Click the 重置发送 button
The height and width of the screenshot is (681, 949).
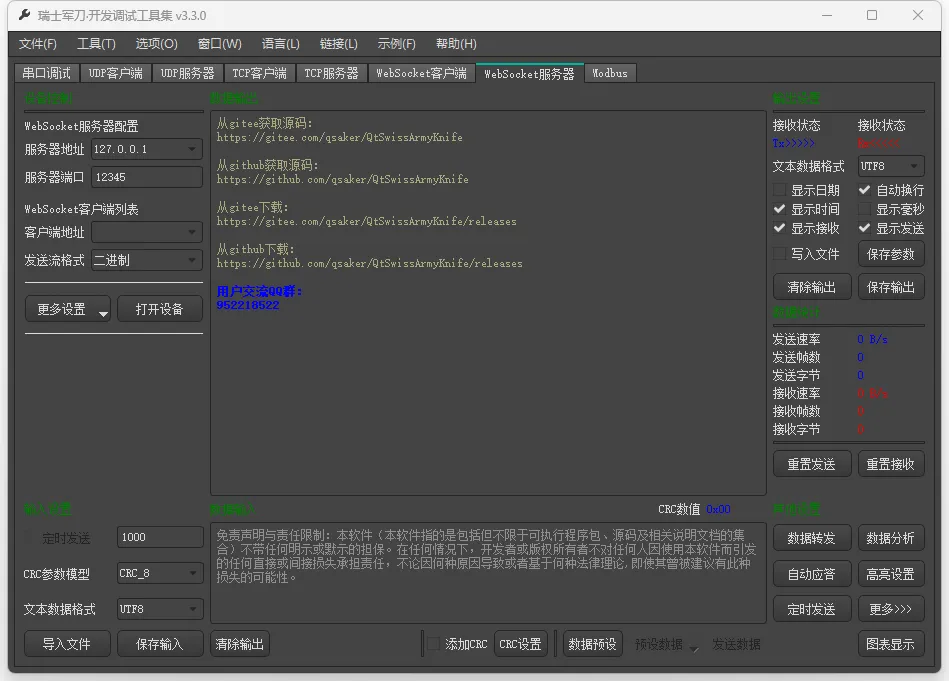click(812, 464)
